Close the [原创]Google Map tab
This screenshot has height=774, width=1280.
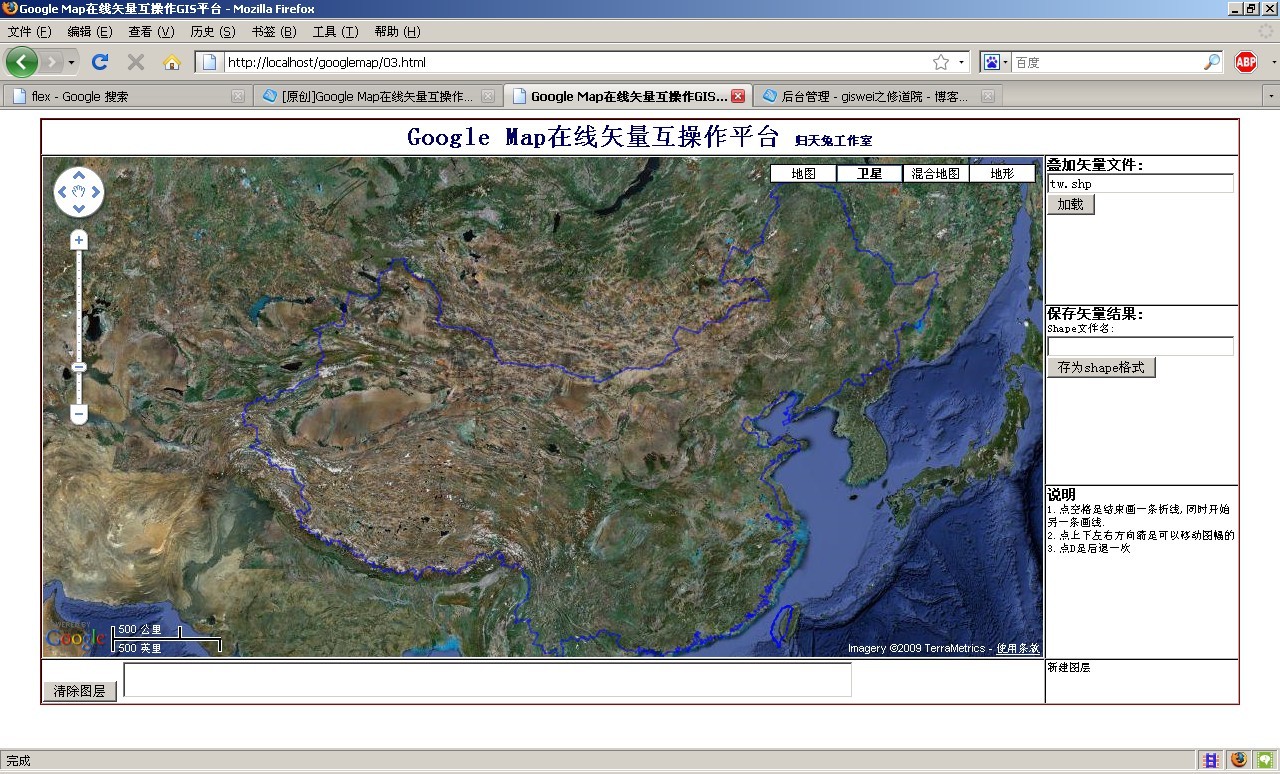pos(487,97)
